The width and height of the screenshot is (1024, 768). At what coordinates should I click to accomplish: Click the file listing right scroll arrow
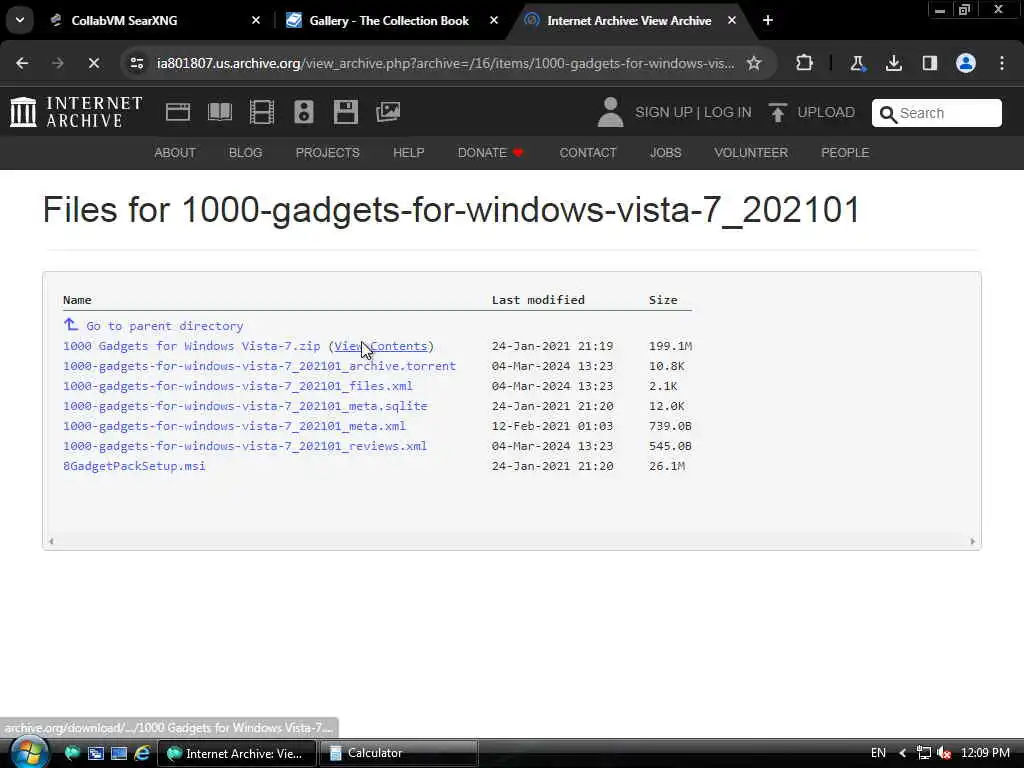[x=972, y=541]
